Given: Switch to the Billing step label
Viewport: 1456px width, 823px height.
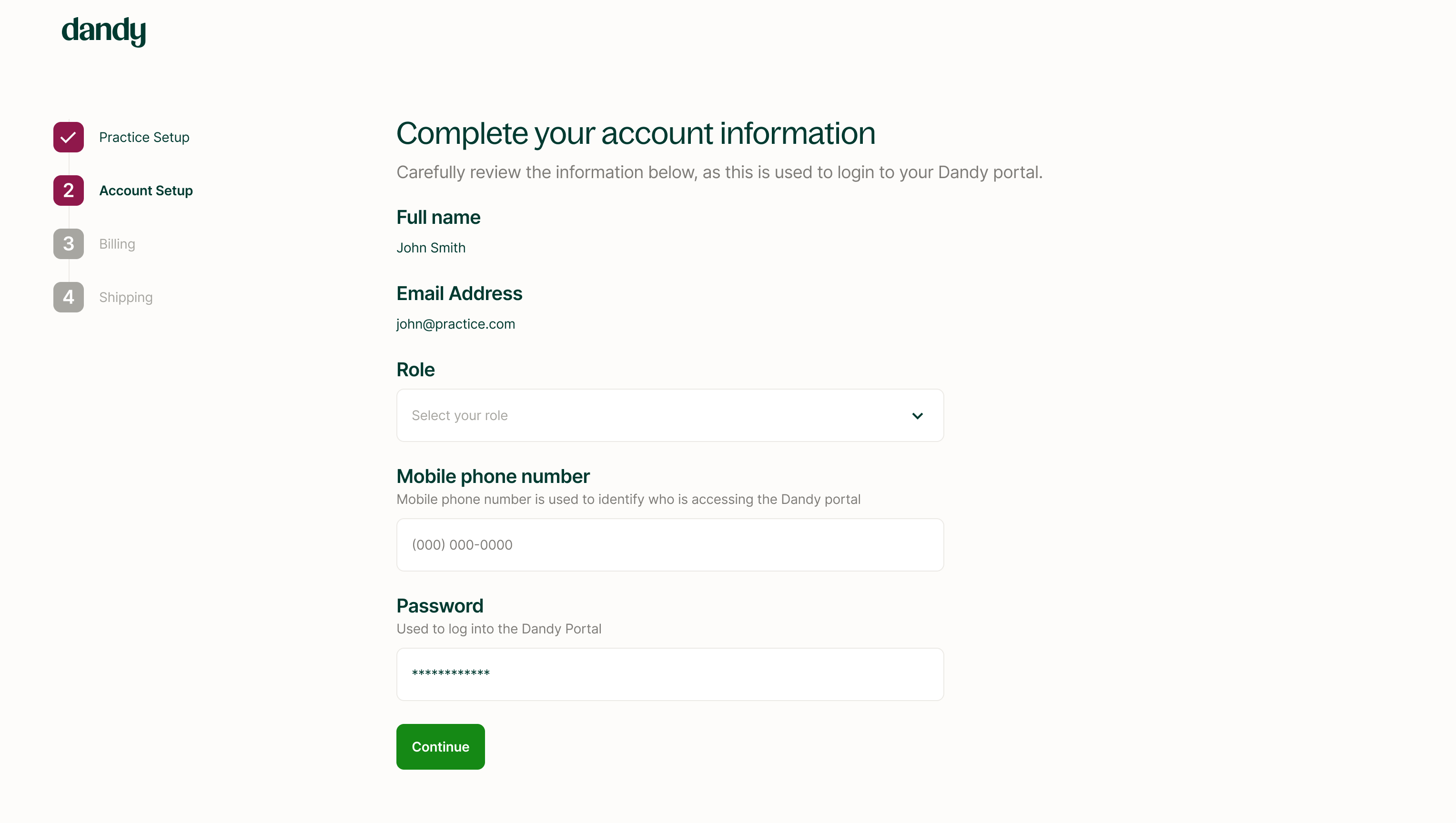Looking at the screenshot, I should pyautogui.click(x=117, y=244).
